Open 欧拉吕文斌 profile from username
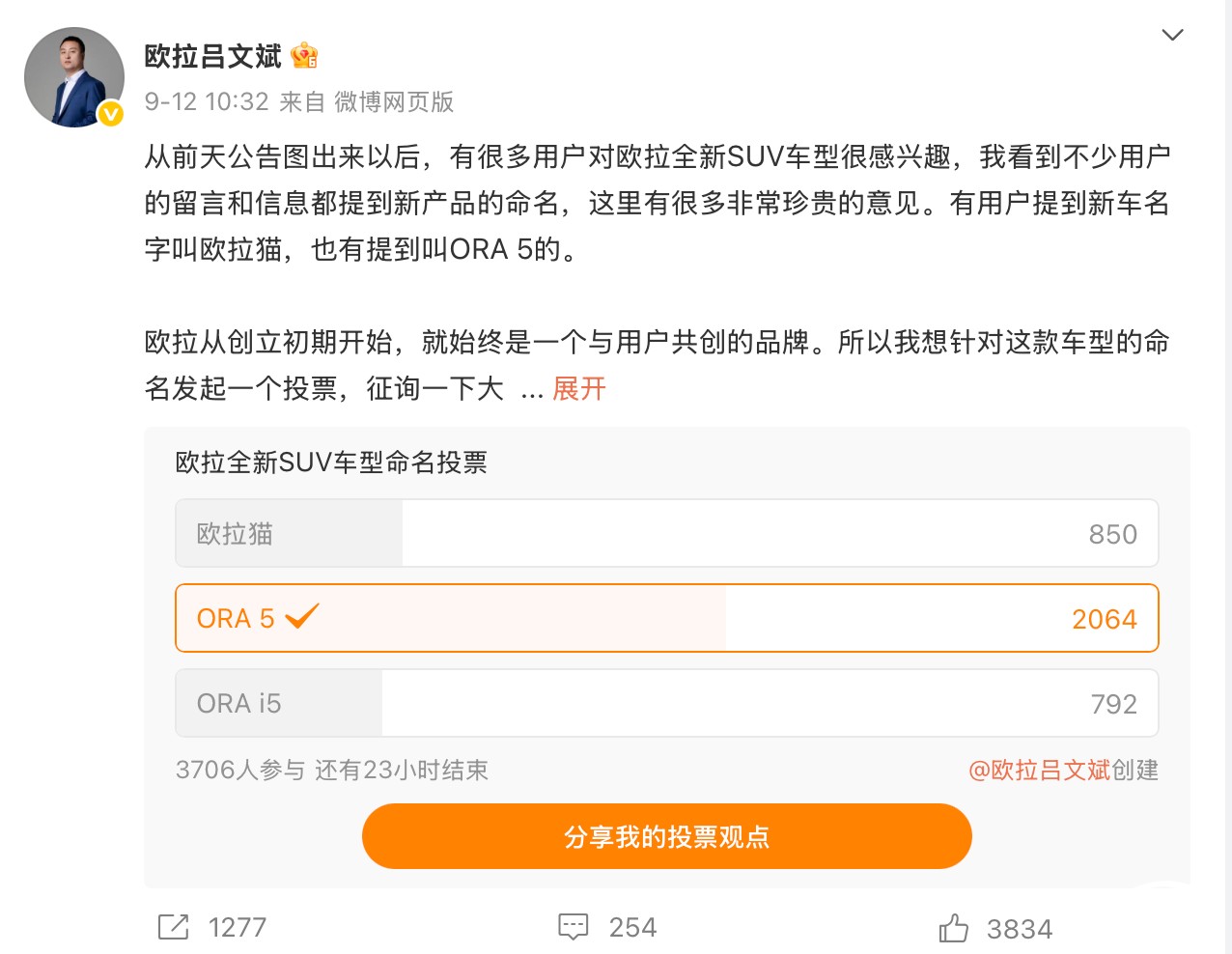Image resolution: width=1232 pixels, height=954 pixels. (x=213, y=56)
